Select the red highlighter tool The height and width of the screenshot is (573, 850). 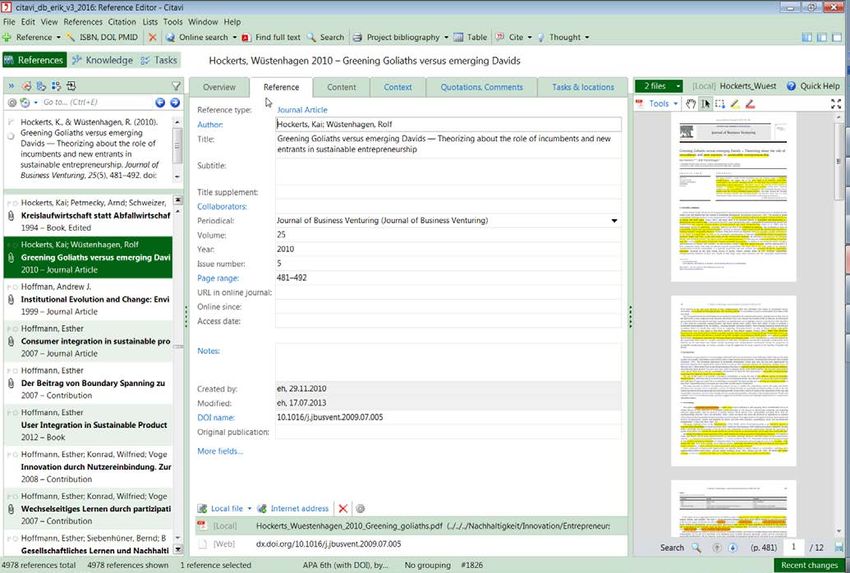pos(750,104)
